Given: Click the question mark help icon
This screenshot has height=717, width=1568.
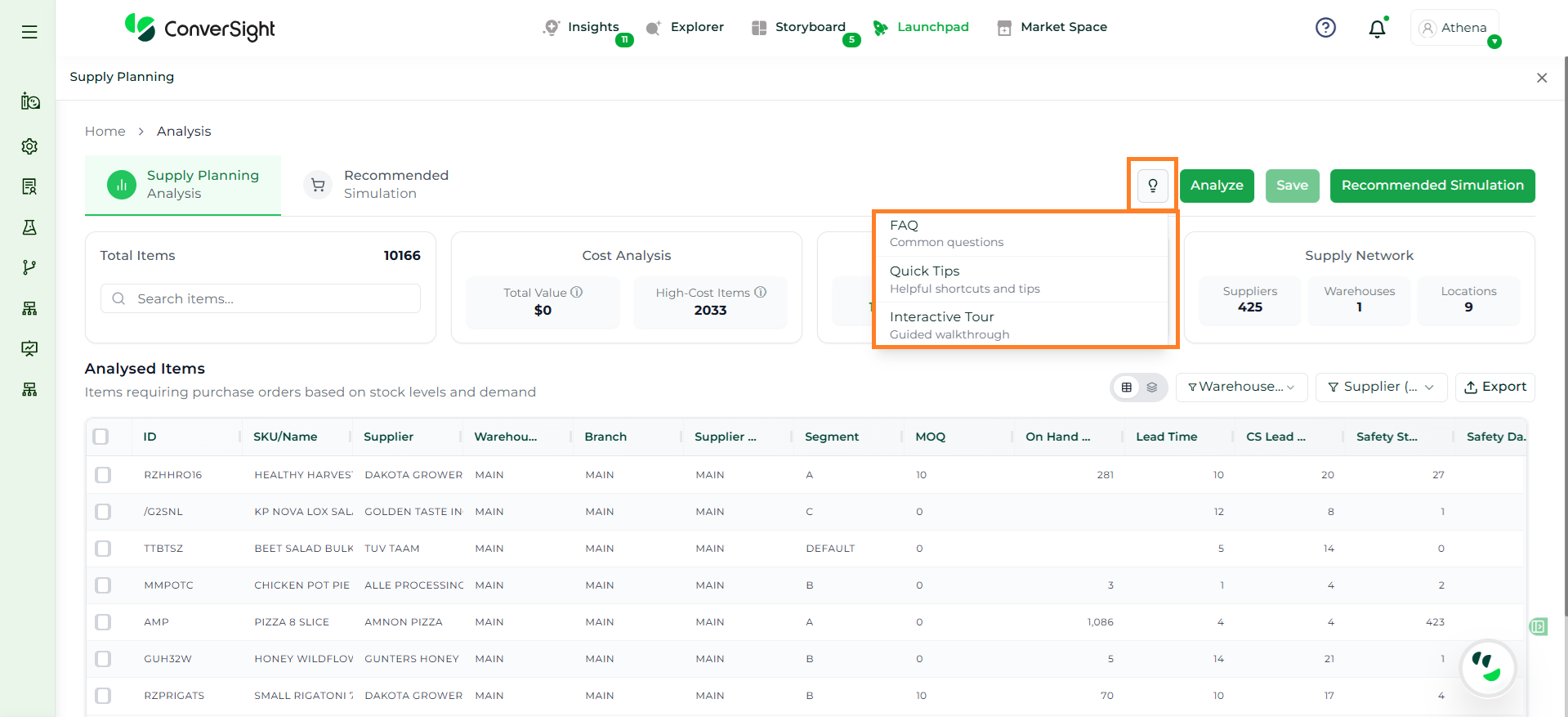Looking at the screenshot, I should (x=1325, y=28).
